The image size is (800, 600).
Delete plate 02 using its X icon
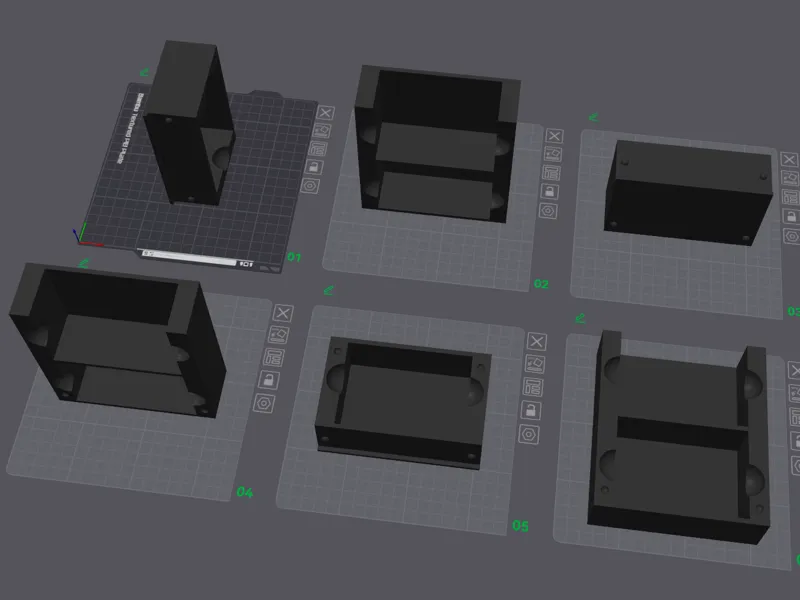[554, 136]
